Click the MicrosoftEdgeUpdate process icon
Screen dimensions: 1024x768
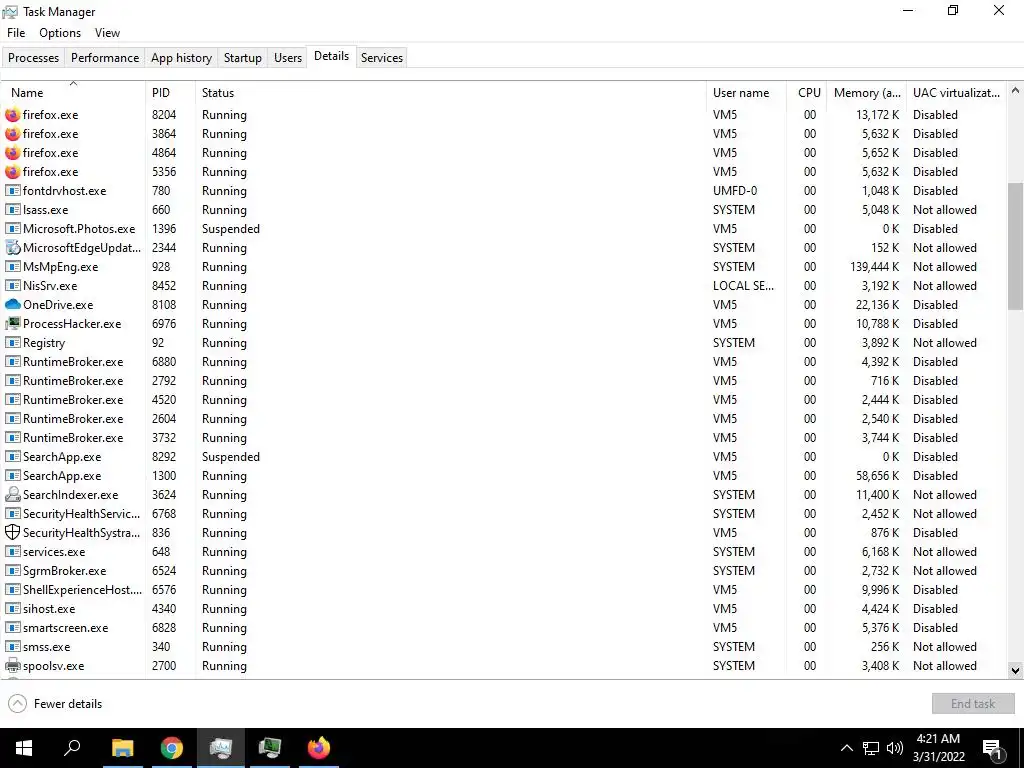pyautogui.click(x=12, y=248)
